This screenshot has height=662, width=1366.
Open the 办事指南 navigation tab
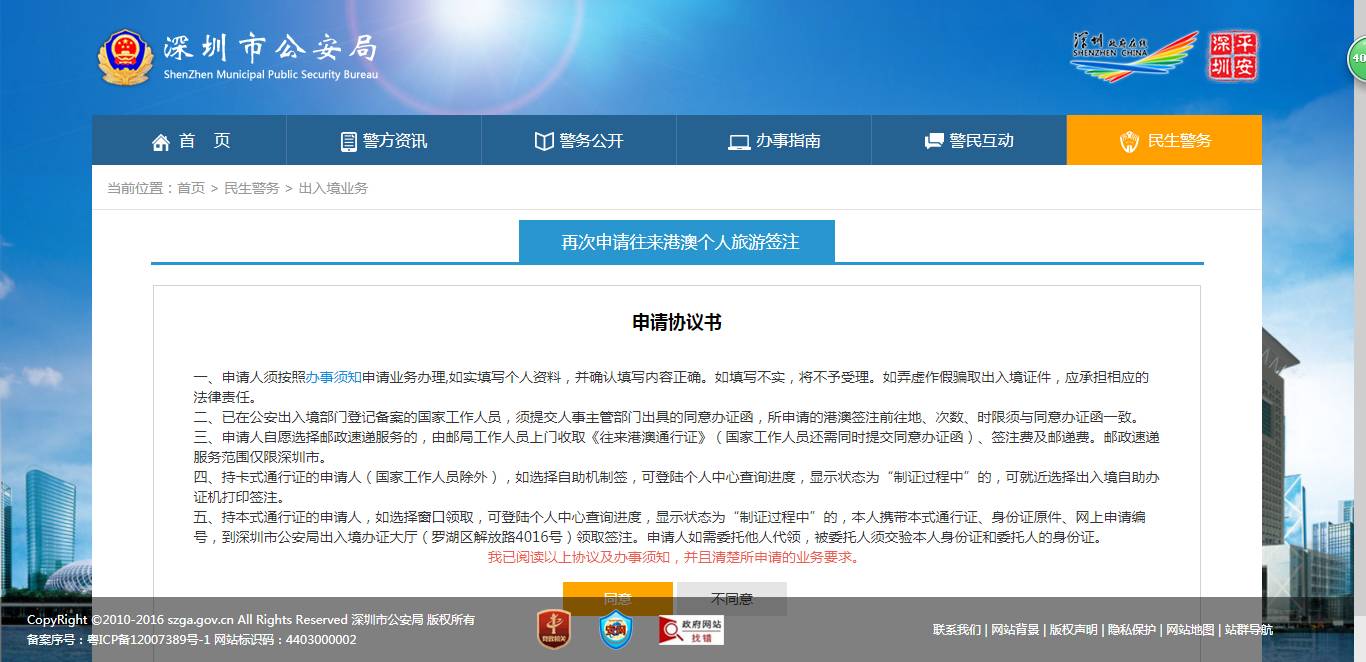(774, 141)
